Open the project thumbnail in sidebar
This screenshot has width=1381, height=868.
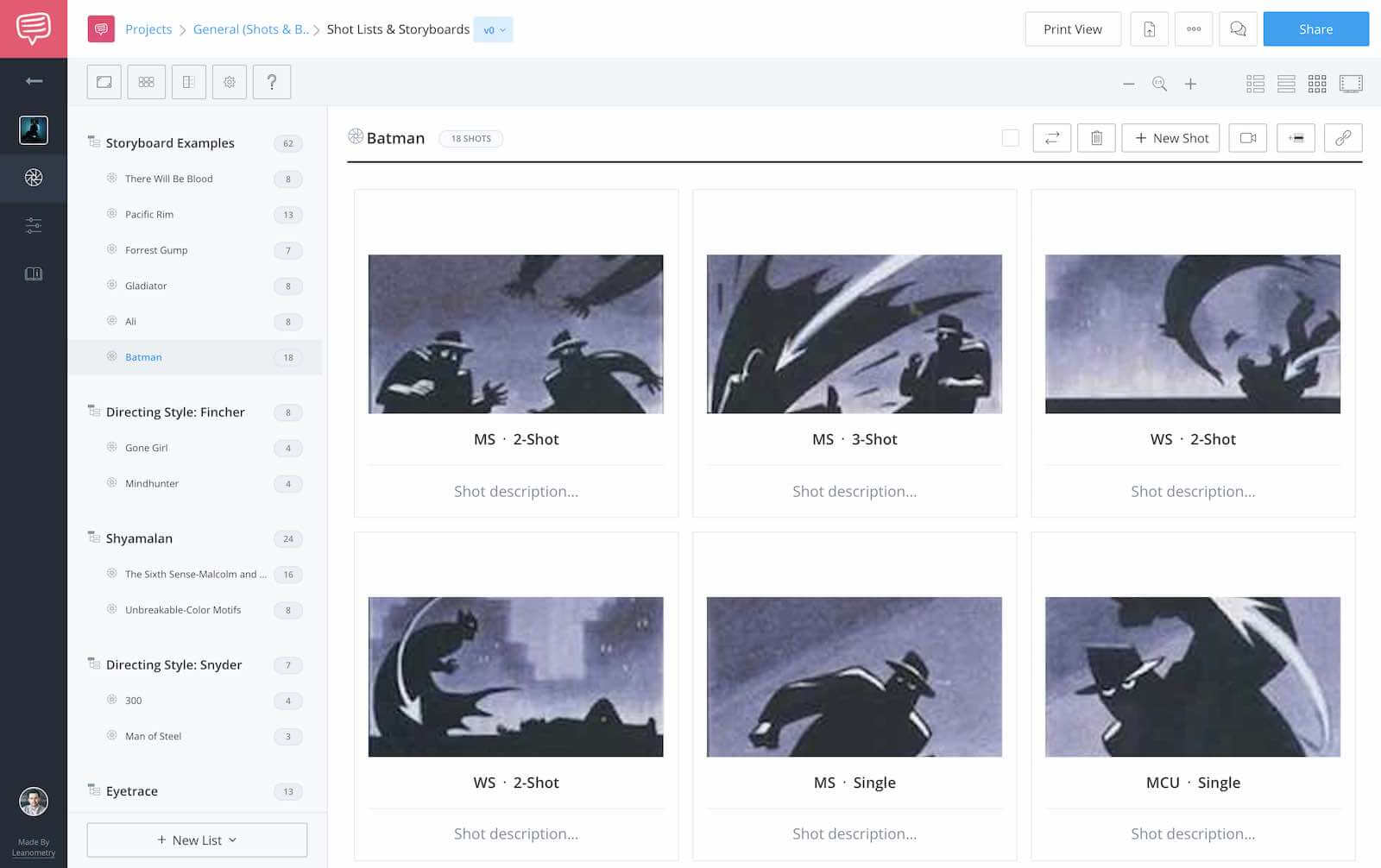[x=34, y=130]
